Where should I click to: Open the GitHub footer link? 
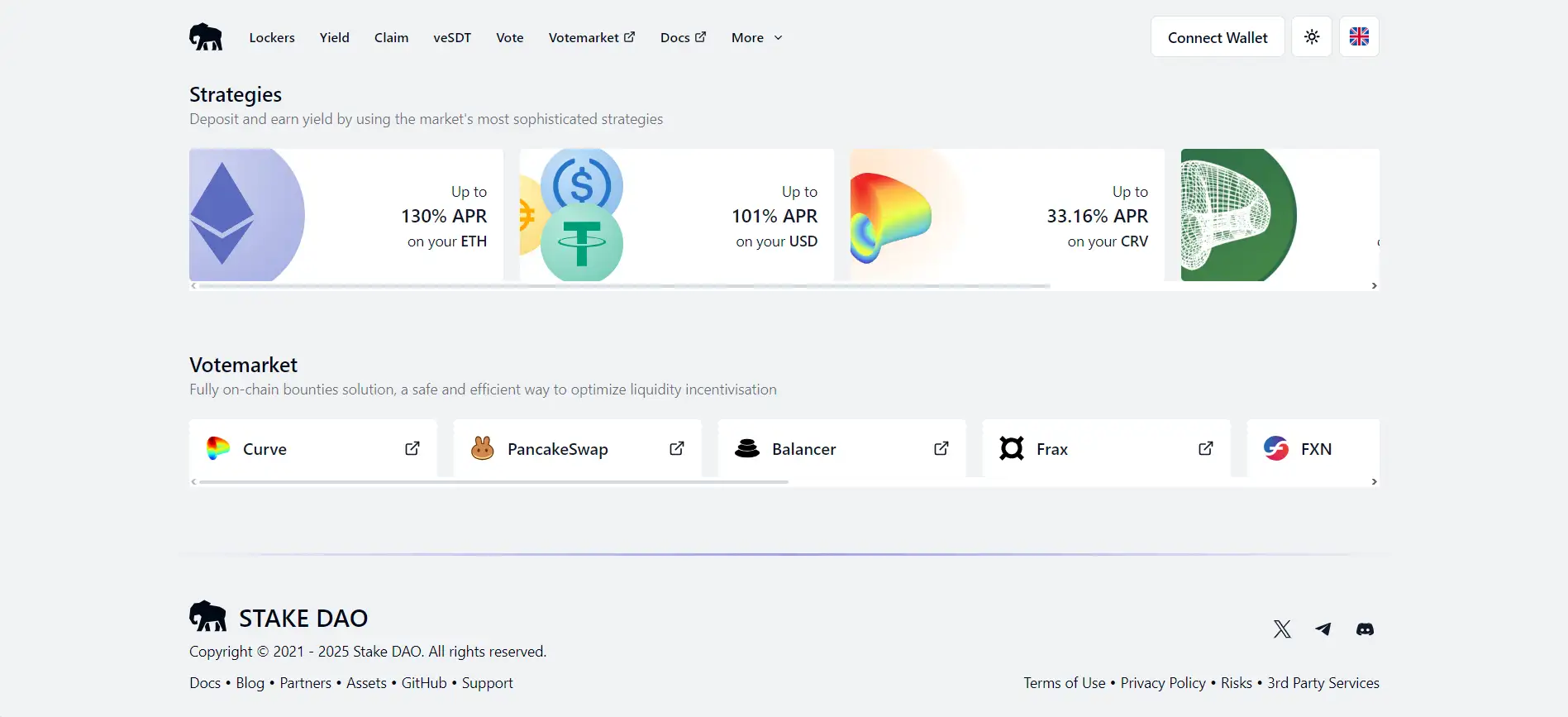424,683
